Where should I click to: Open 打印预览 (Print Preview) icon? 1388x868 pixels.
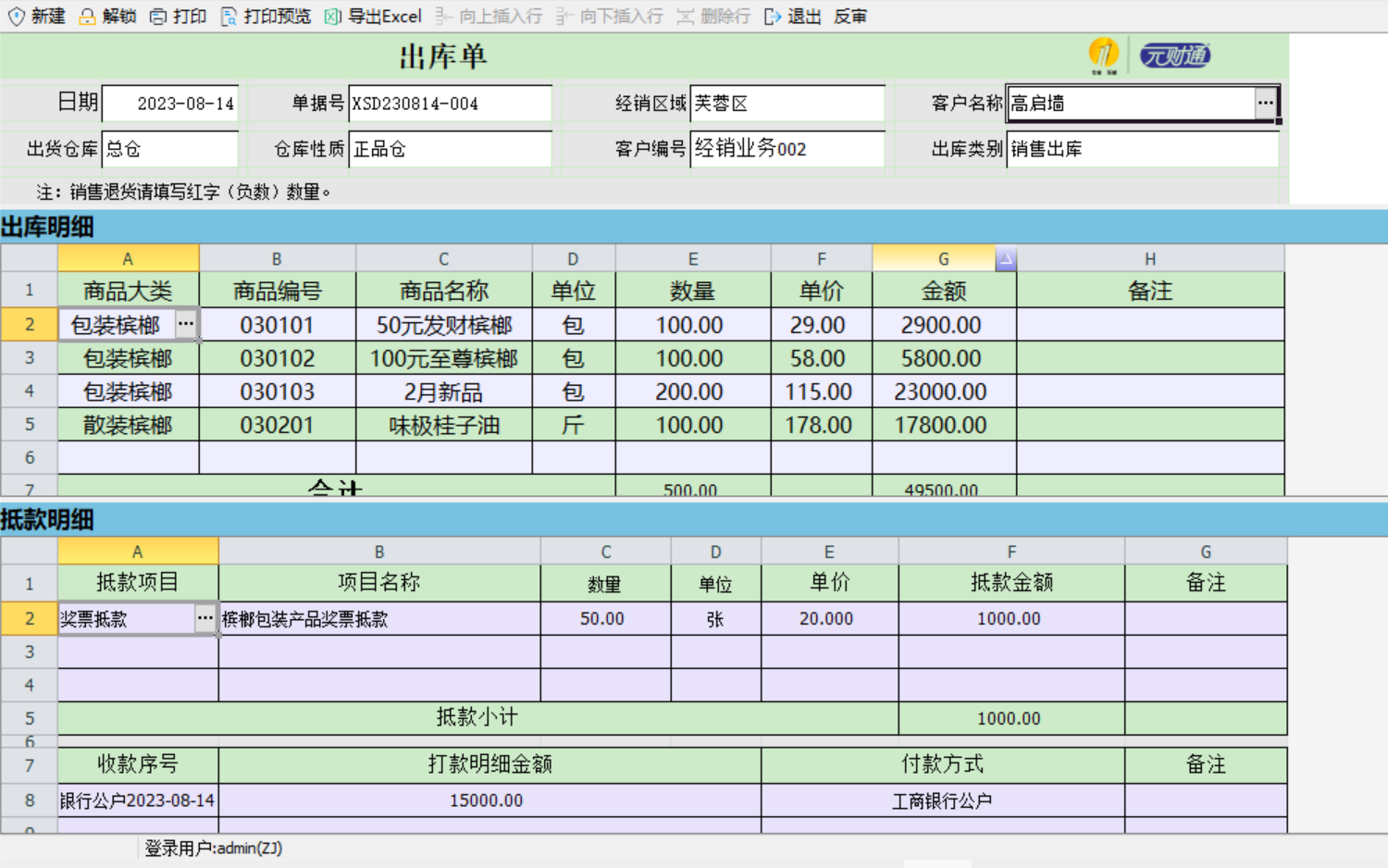(229, 17)
